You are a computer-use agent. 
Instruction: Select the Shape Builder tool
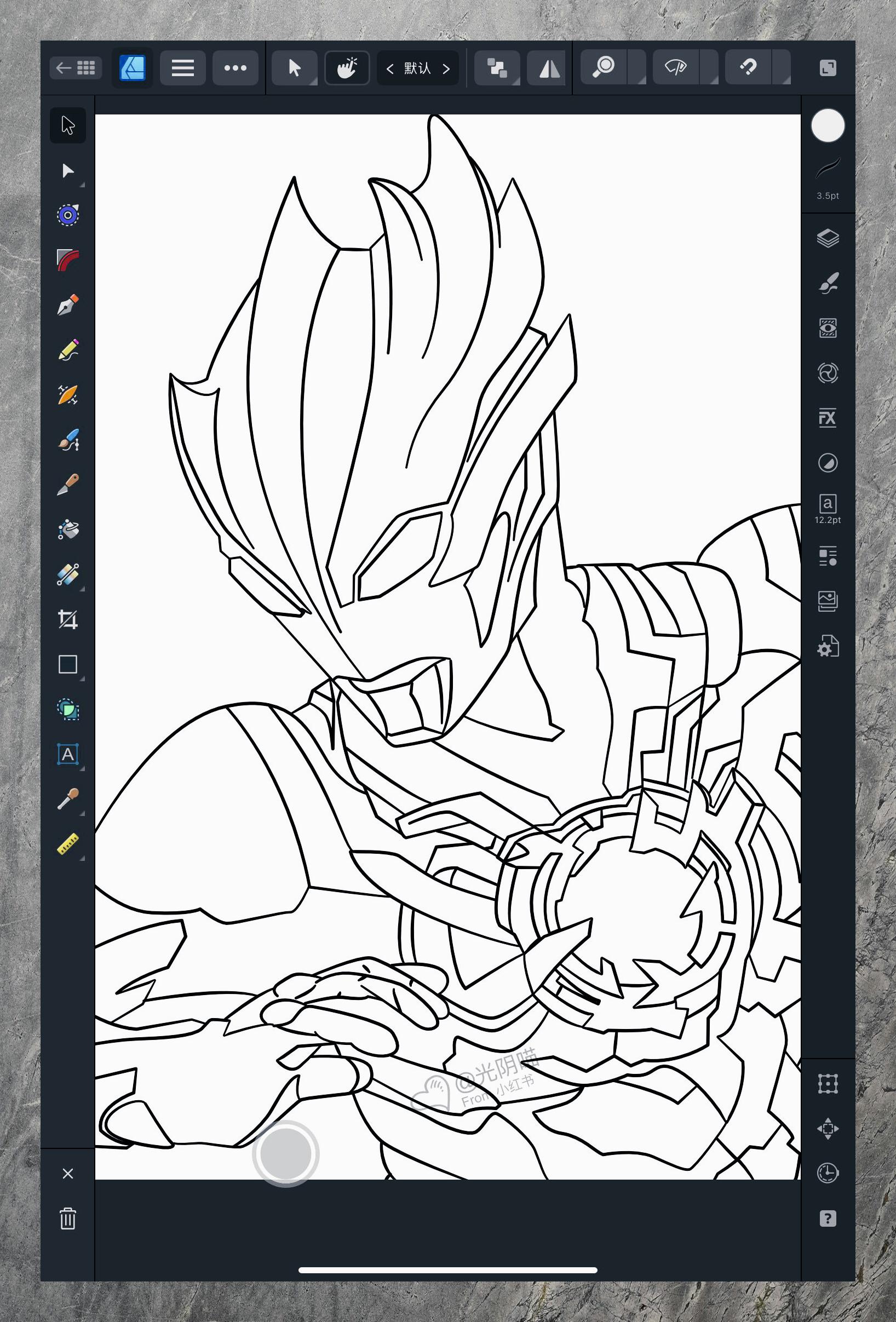pos(68,709)
